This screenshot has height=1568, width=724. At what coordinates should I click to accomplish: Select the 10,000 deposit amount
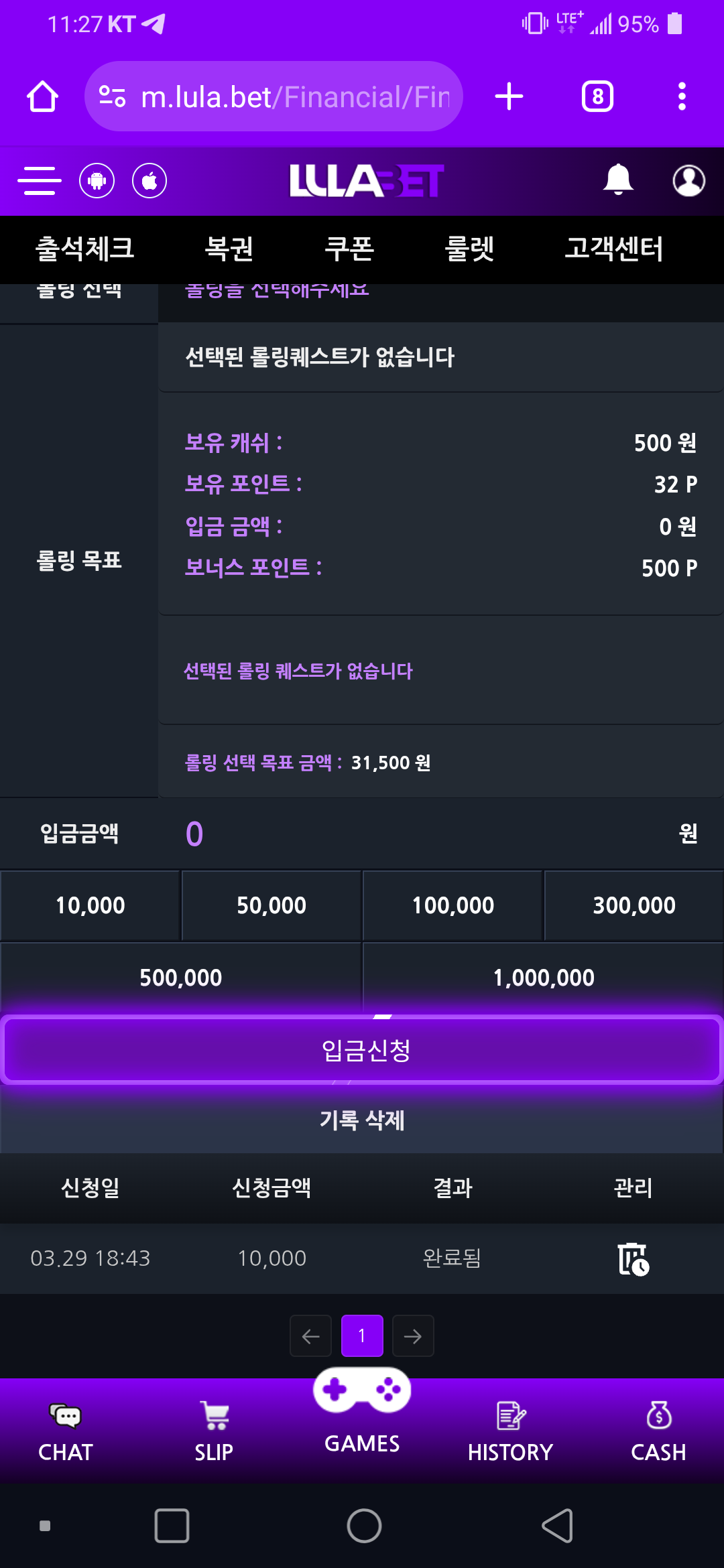pyautogui.click(x=90, y=905)
